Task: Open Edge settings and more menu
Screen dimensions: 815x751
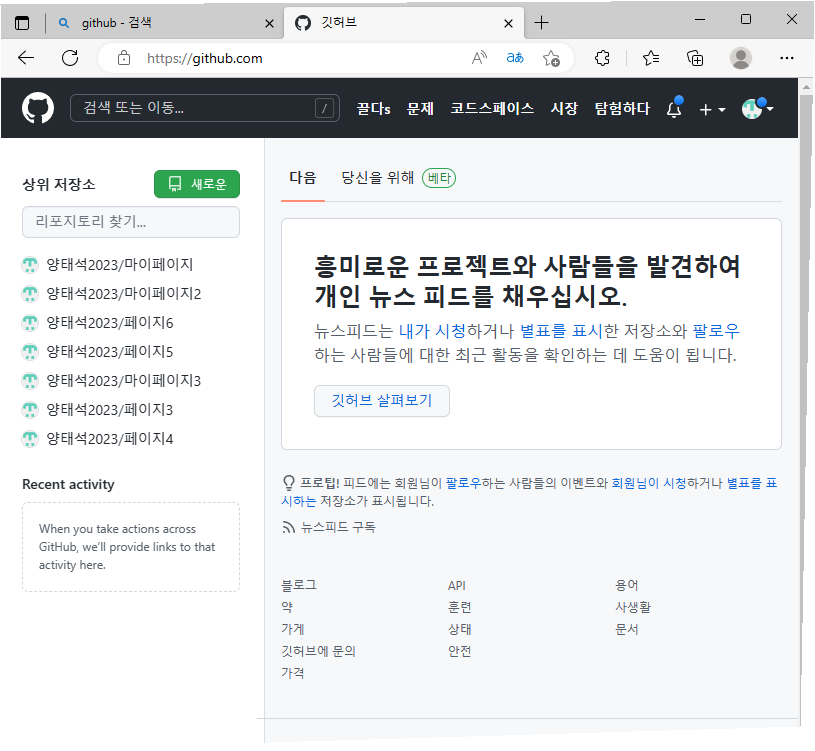Action: (x=786, y=58)
